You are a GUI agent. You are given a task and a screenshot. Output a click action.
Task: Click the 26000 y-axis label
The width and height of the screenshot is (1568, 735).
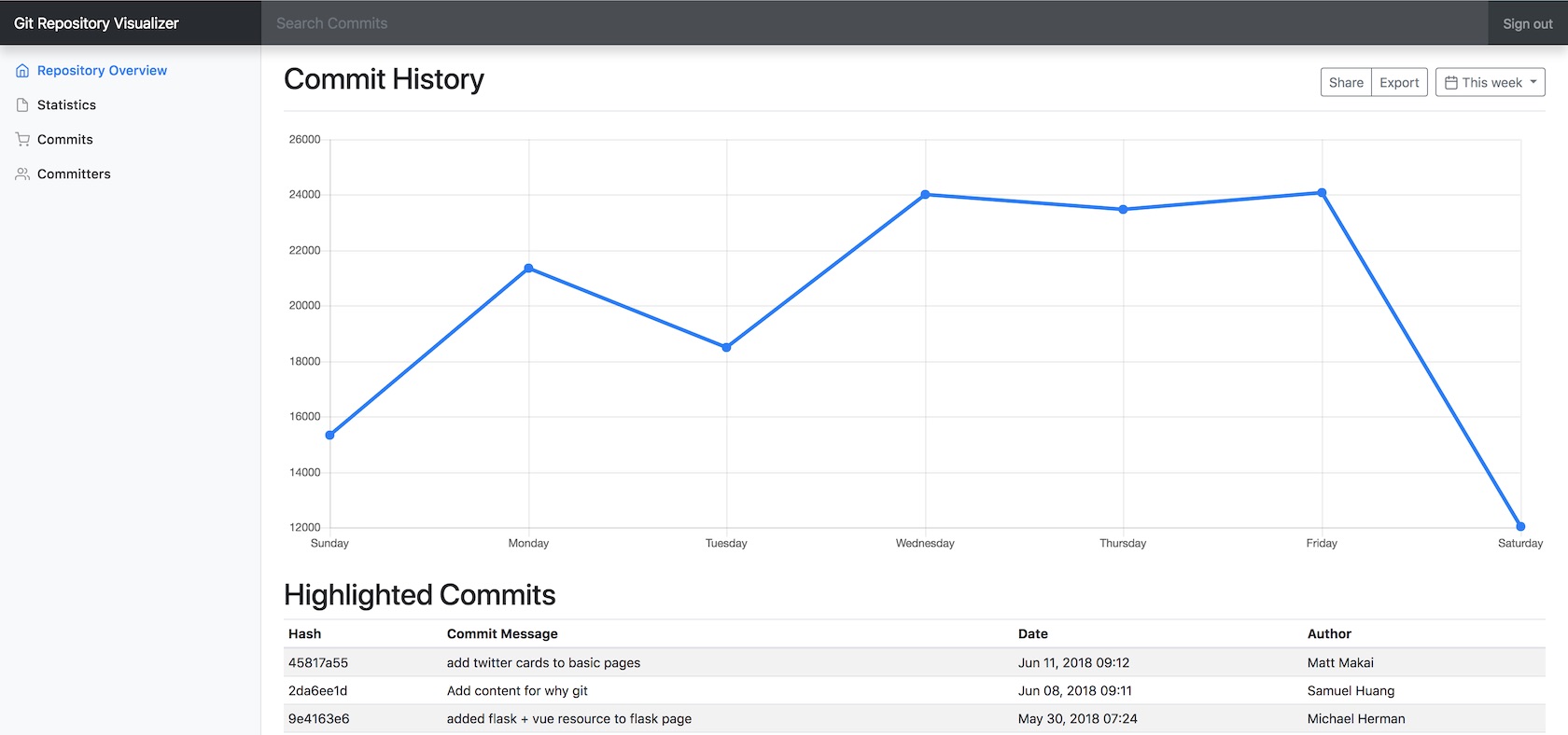[x=304, y=140]
